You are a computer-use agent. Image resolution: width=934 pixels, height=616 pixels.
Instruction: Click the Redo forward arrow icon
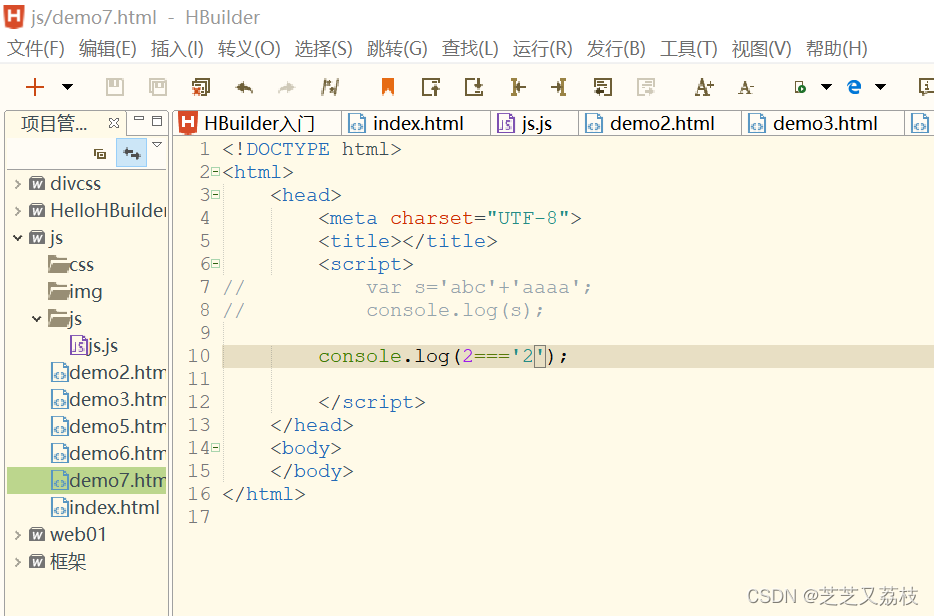(287, 88)
